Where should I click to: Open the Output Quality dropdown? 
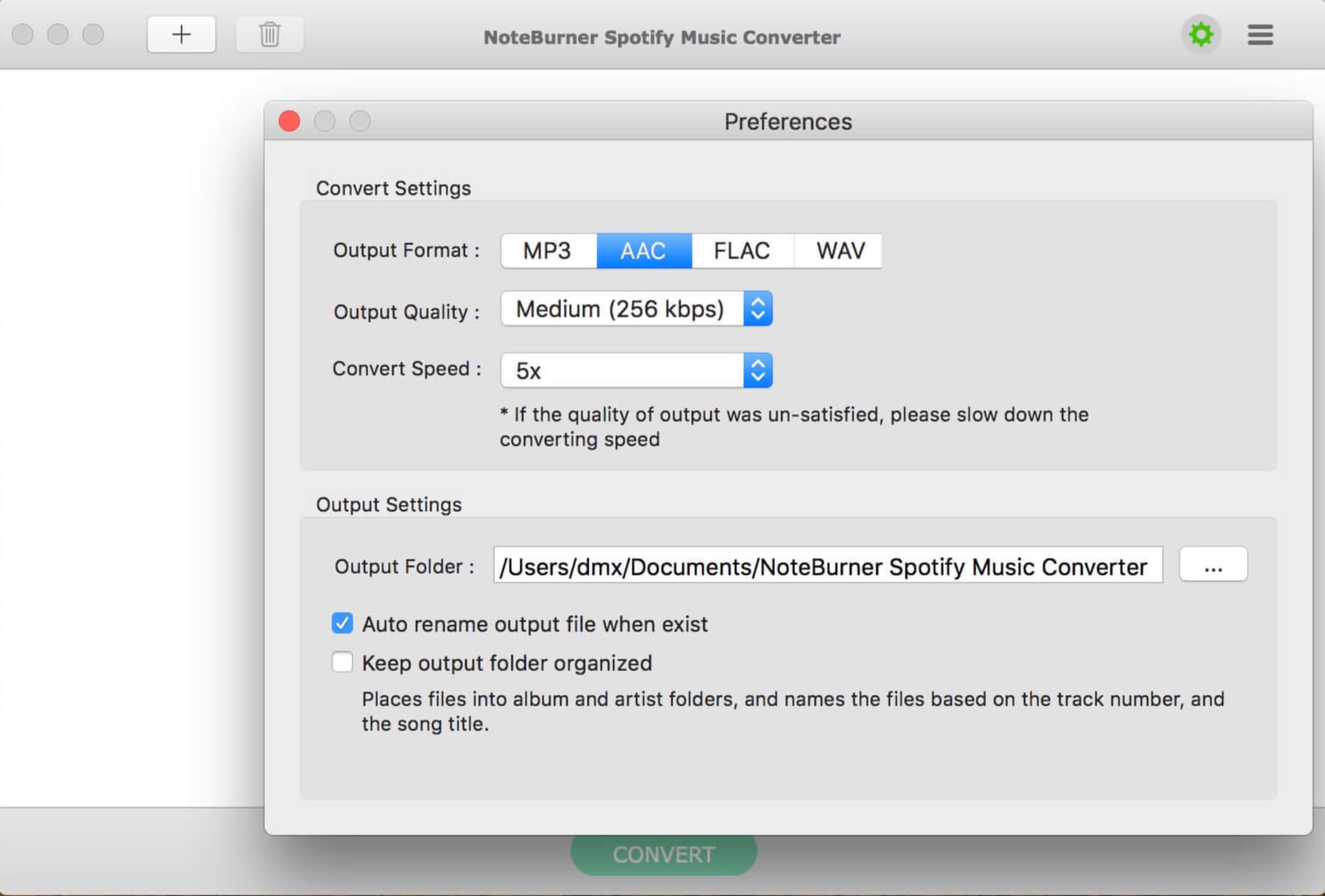636,309
